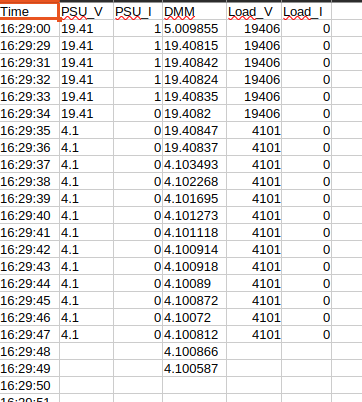The width and height of the screenshot is (362, 402).
Task: Select empty PSU_V cell in 16:29:48 row
Action: coord(87,352)
